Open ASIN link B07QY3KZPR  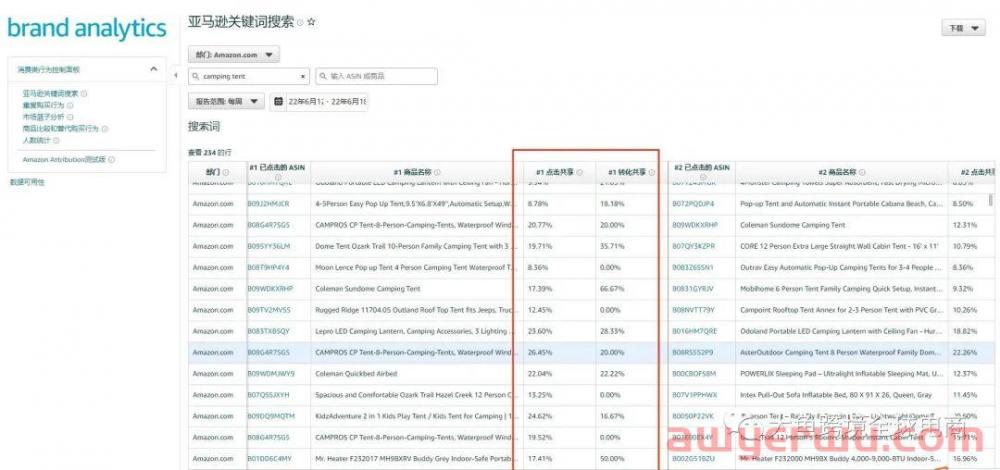693,246
